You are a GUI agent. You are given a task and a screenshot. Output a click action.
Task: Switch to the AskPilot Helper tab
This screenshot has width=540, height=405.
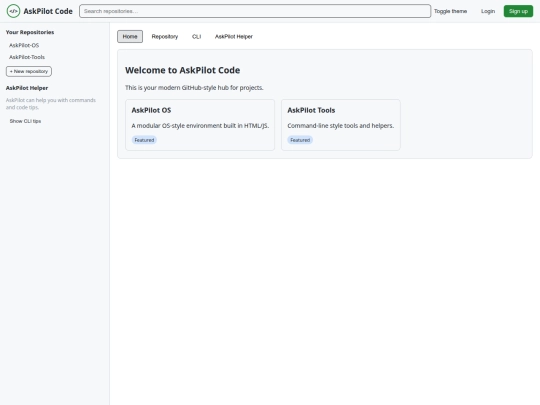(233, 37)
